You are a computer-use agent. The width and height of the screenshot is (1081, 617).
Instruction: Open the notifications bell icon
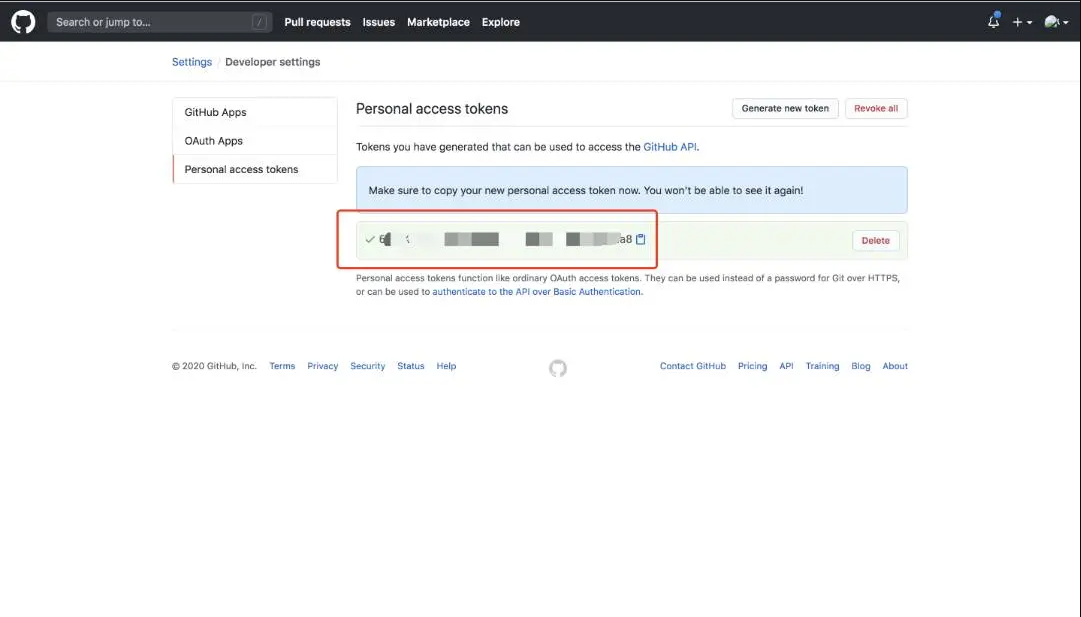coord(993,22)
